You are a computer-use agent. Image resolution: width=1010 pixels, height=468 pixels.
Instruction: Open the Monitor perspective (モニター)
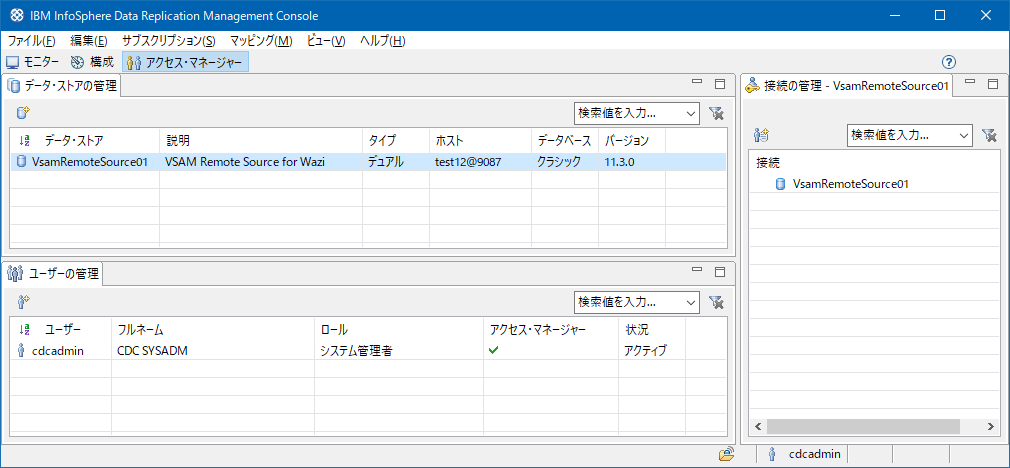[x=33, y=62]
